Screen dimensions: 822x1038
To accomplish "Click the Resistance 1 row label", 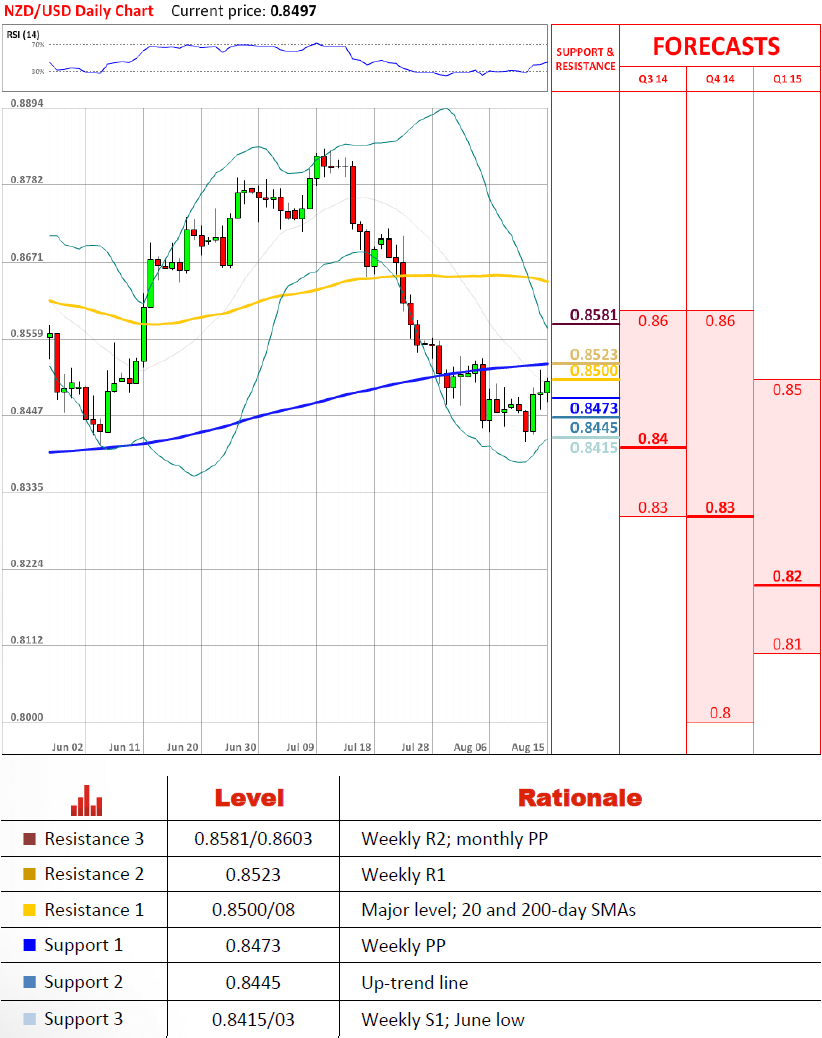I will coord(94,910).
